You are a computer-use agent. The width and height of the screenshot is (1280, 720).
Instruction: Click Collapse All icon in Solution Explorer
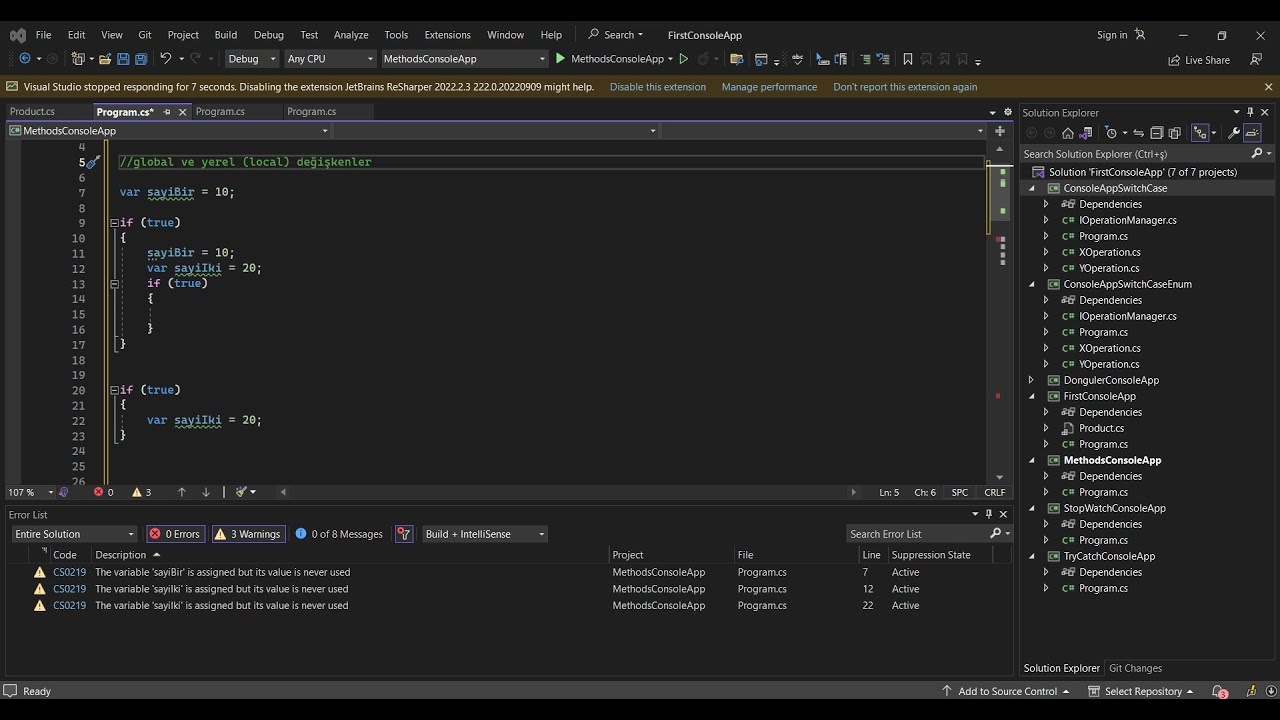click(1157, 133)
